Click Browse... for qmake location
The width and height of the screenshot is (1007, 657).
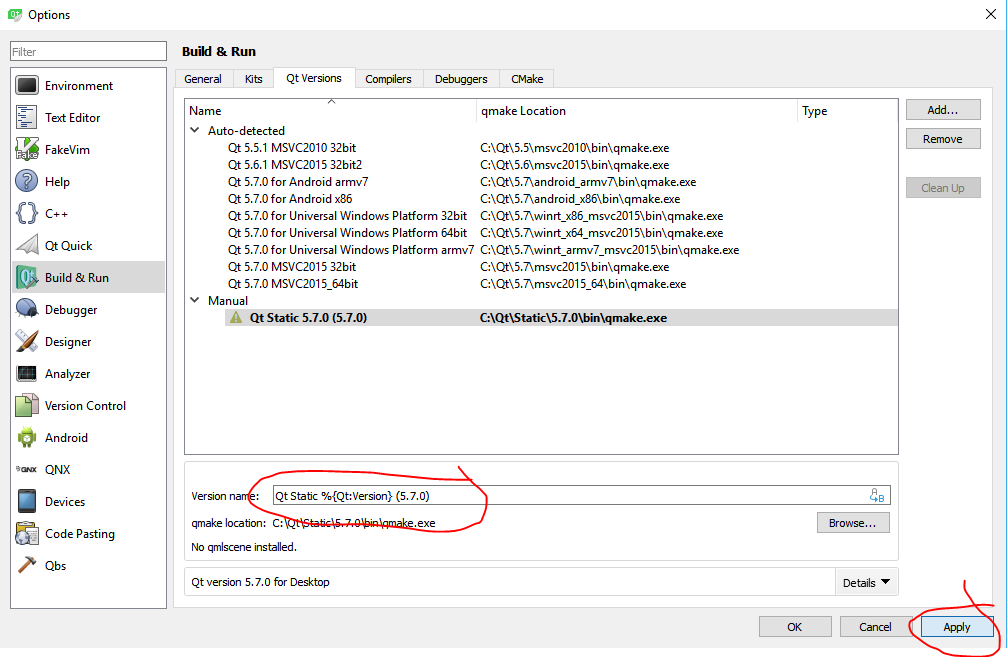tap(853, 523)
